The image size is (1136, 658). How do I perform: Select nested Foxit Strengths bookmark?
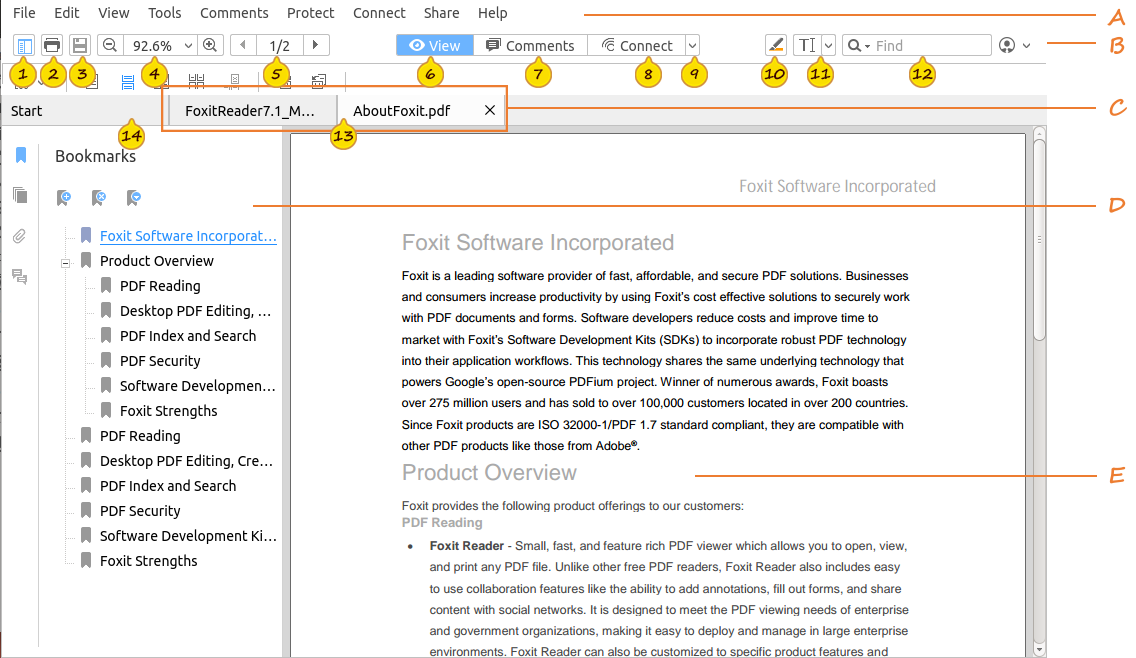click(x=168, y=411)
